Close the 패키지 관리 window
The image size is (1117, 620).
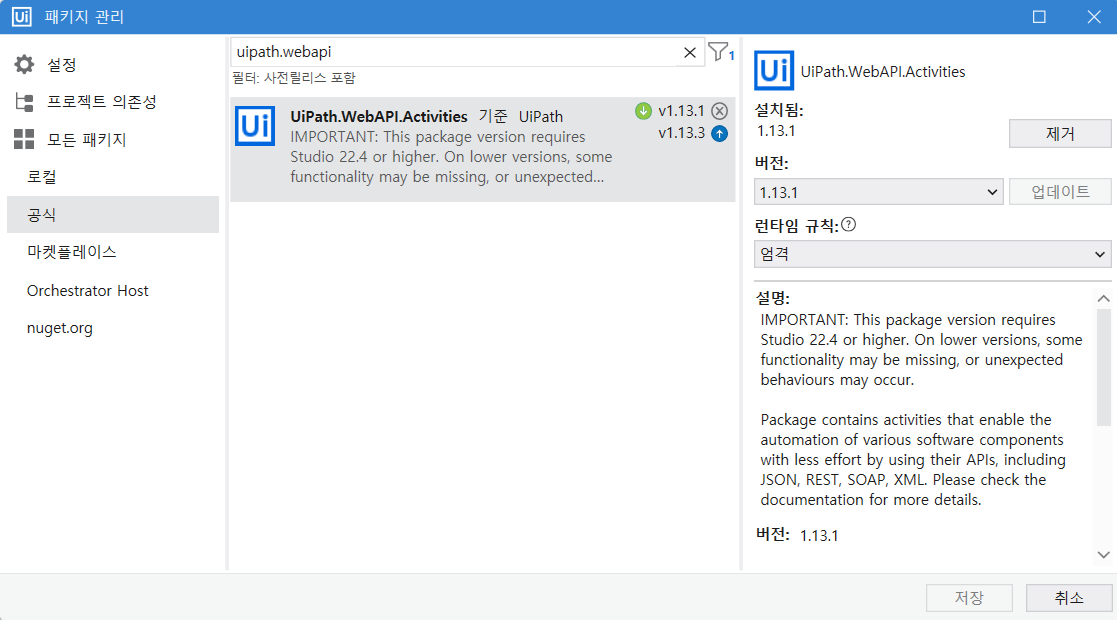1094,16
